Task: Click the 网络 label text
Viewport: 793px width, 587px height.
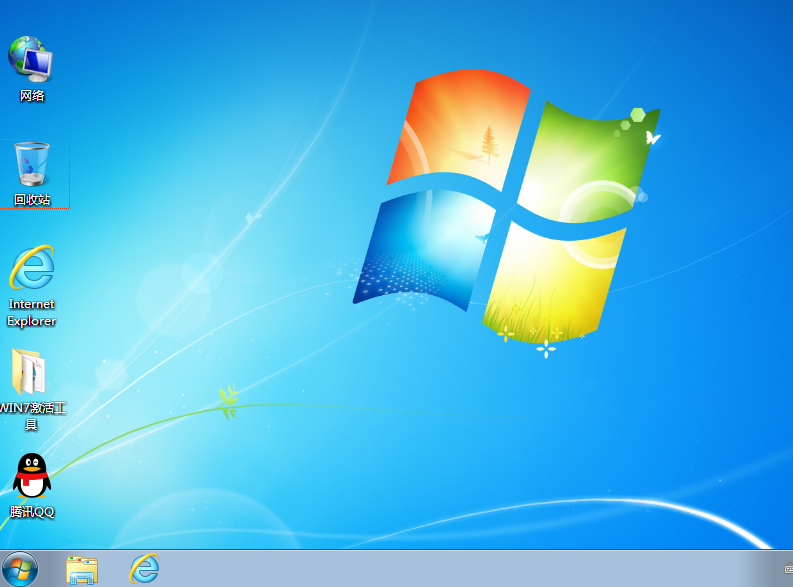Action: point(32,96)
